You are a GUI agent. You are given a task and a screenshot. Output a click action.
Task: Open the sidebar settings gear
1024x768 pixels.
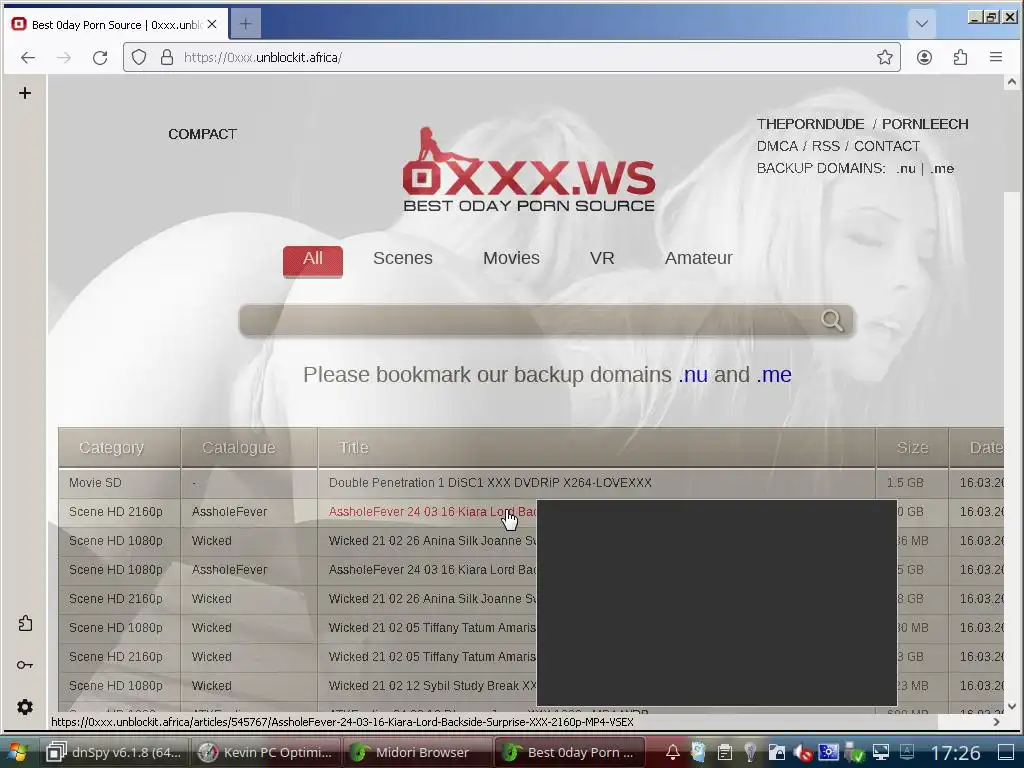pos(25,707)
